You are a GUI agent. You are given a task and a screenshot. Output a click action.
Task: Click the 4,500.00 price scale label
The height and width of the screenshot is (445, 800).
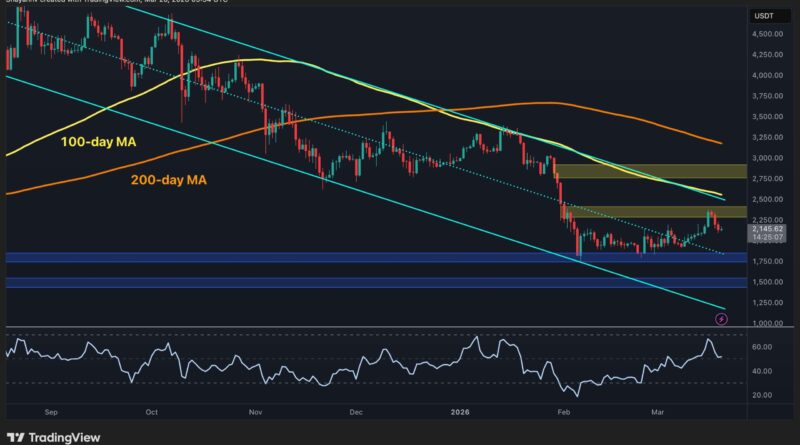(769, 34)
